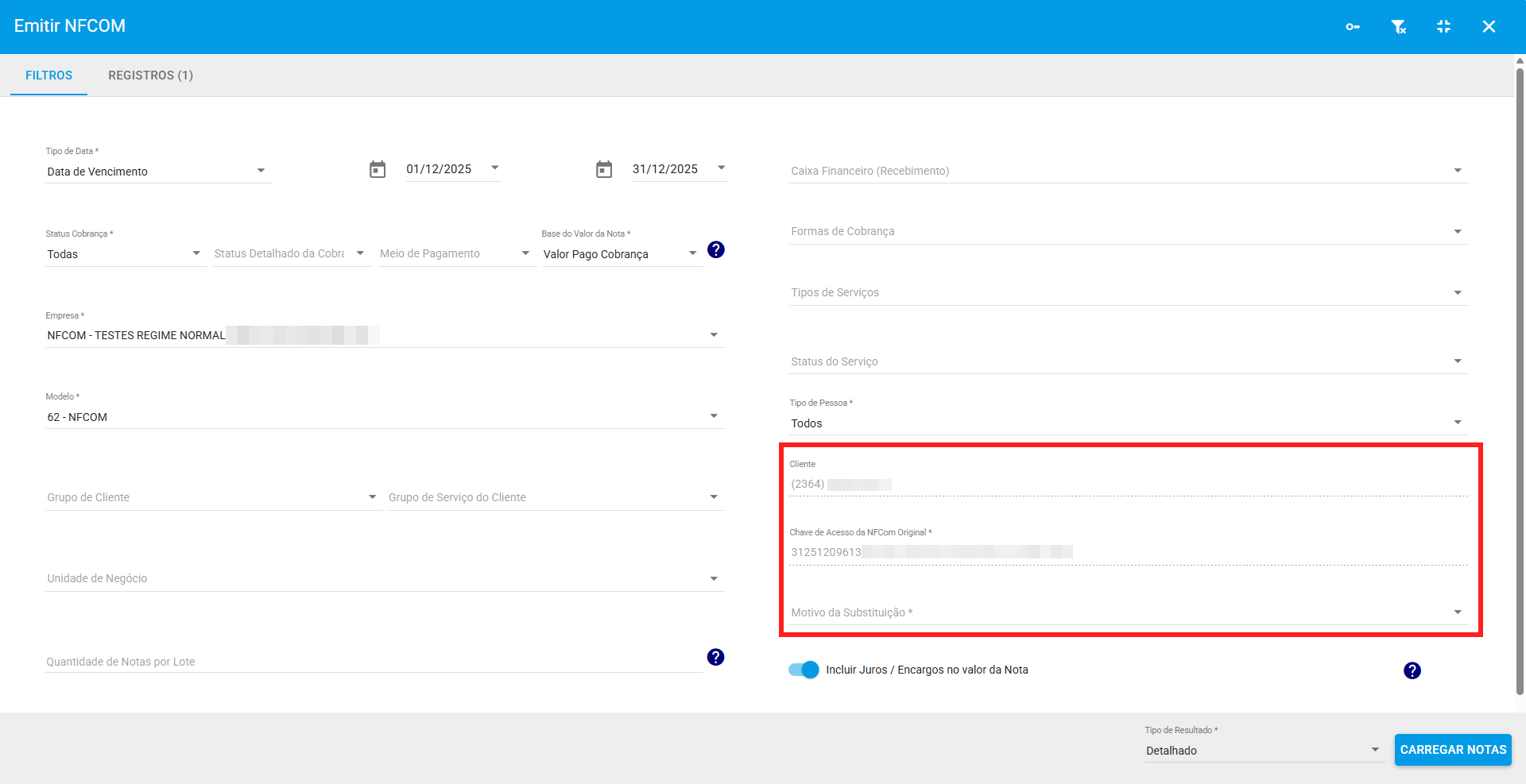
Task: Open the Formas de Cobrança dropdown
Action: (x=1129, y=231)
